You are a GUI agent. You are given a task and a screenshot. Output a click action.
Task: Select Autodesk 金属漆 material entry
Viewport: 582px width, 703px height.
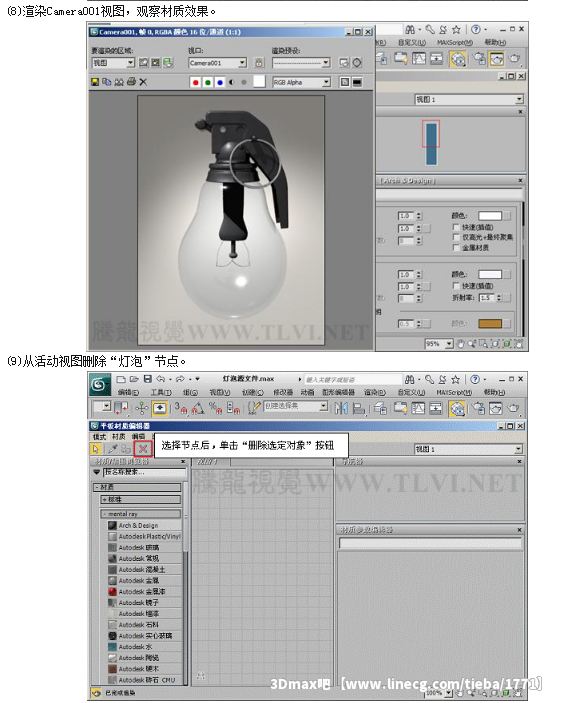(x=145, y=592)
